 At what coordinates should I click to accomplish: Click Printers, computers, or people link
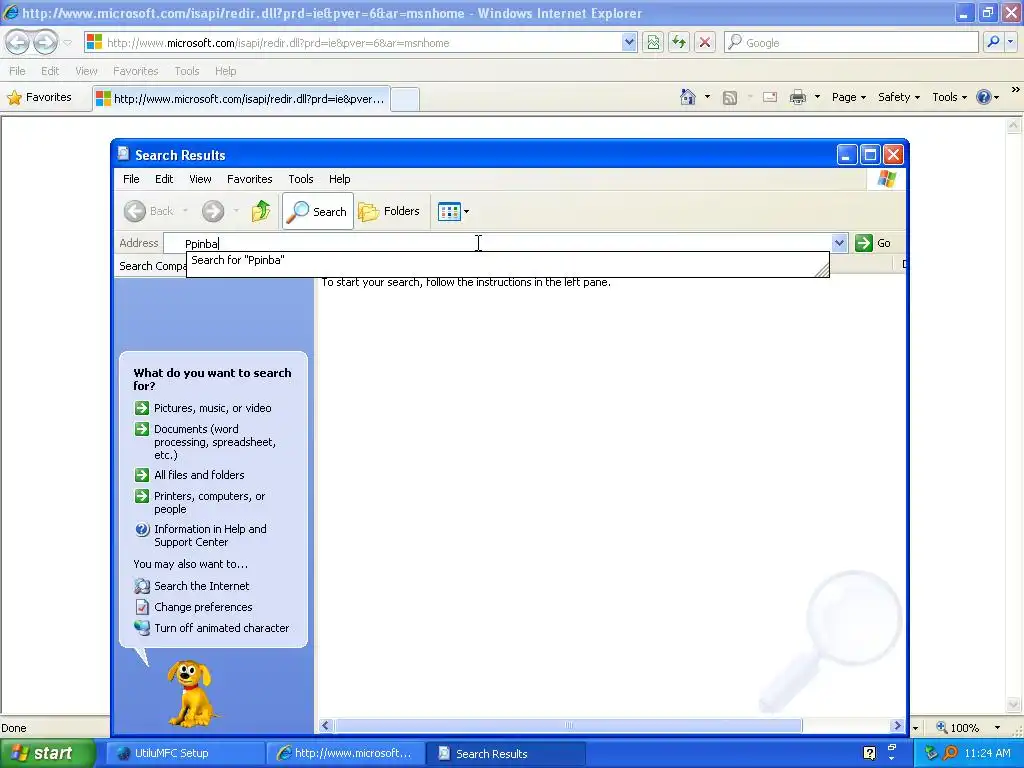click(x=210, y=503)
